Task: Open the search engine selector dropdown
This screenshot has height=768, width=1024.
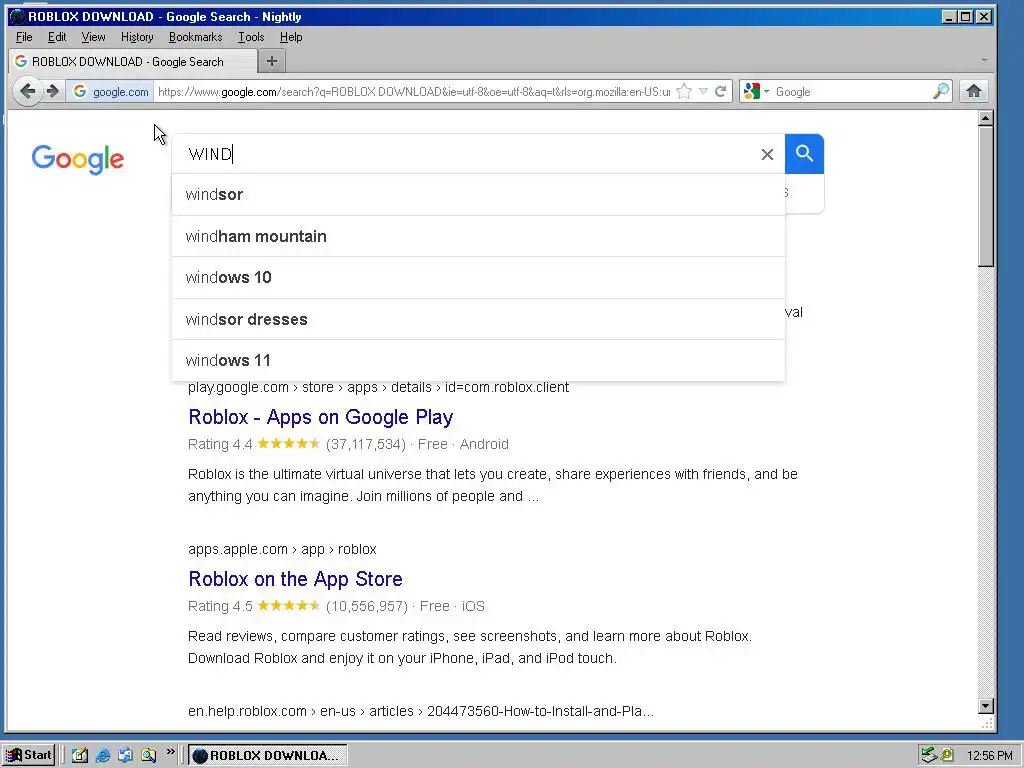Action: point(767,91)
